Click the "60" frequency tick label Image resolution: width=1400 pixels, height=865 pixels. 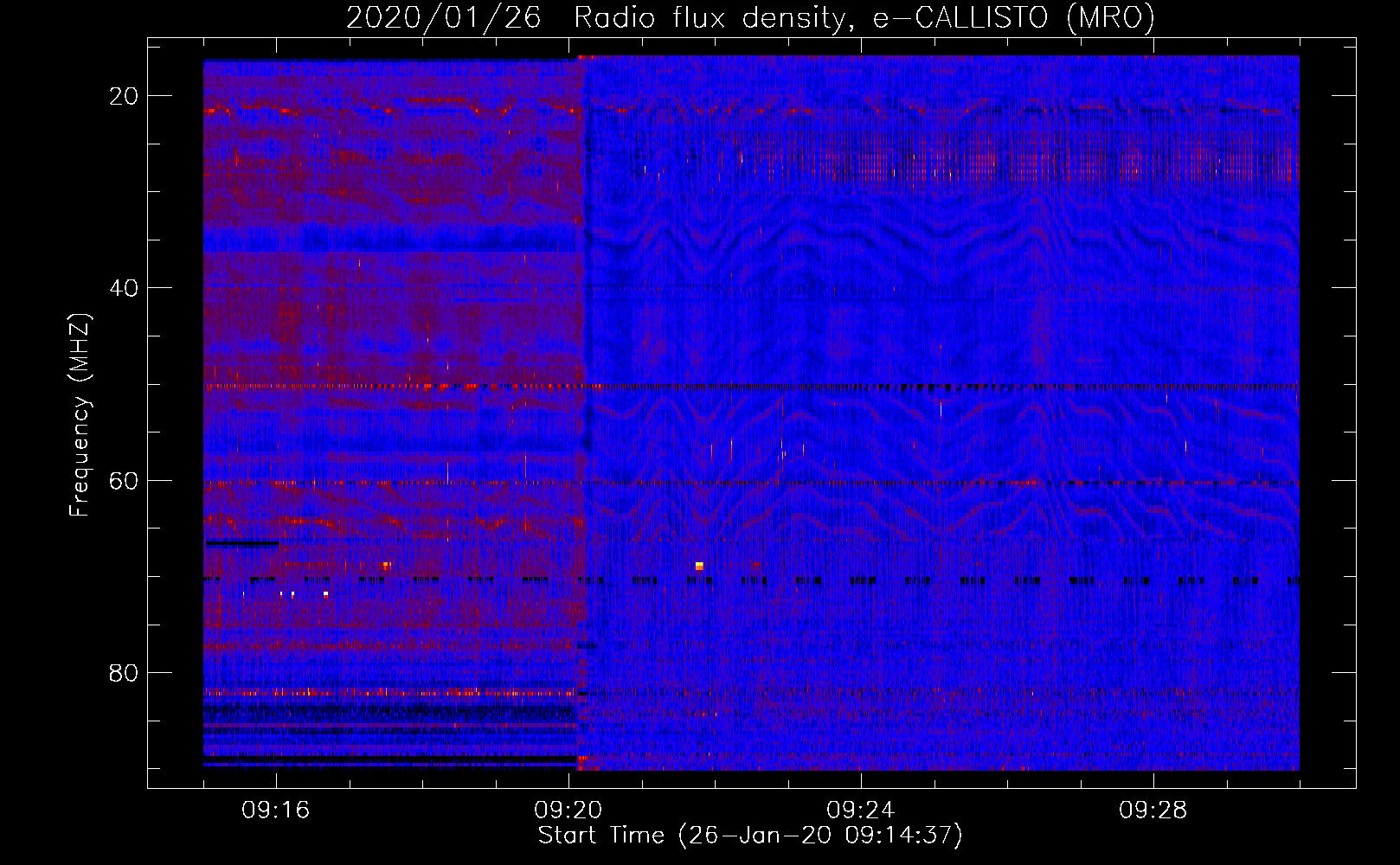[125, 480]
